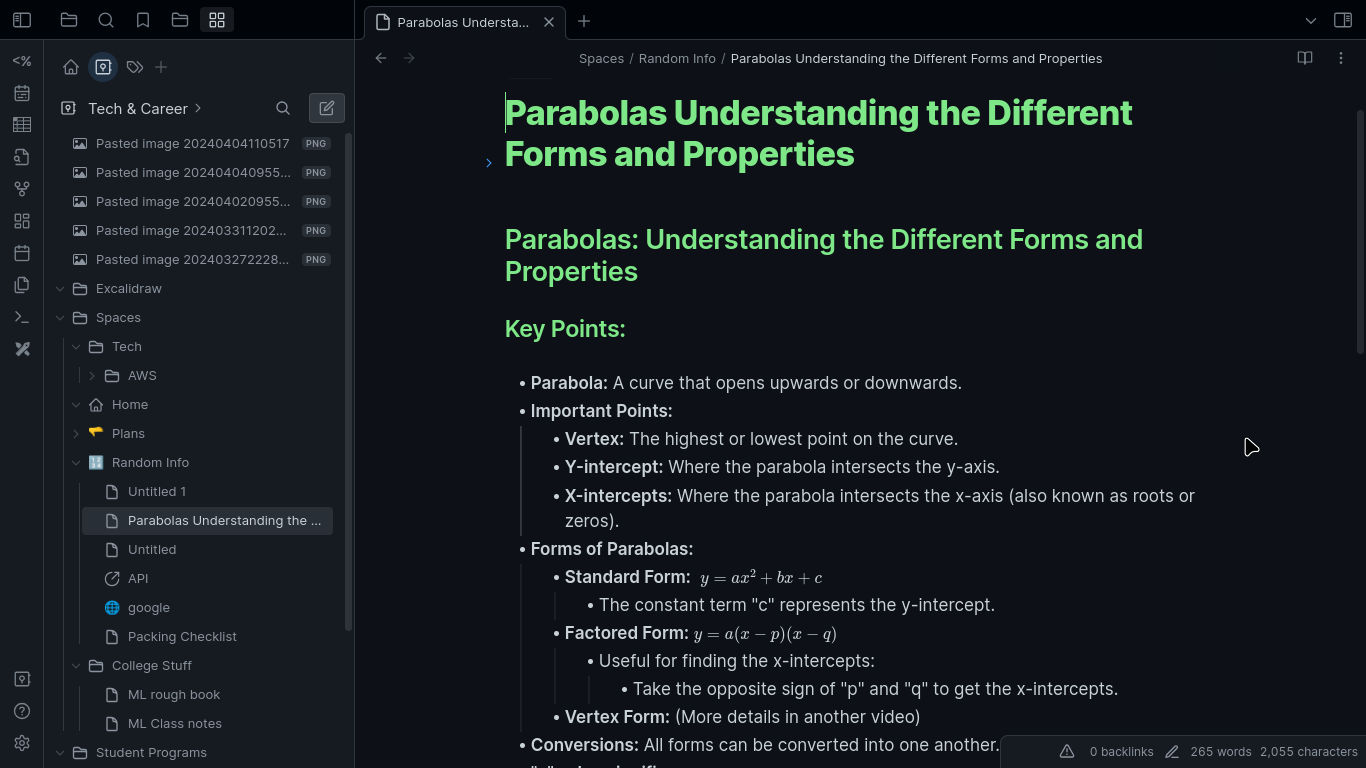Click the 2,055 characters counter
Viewport: 1366px width, 768px height.
tap(1308, 751)
